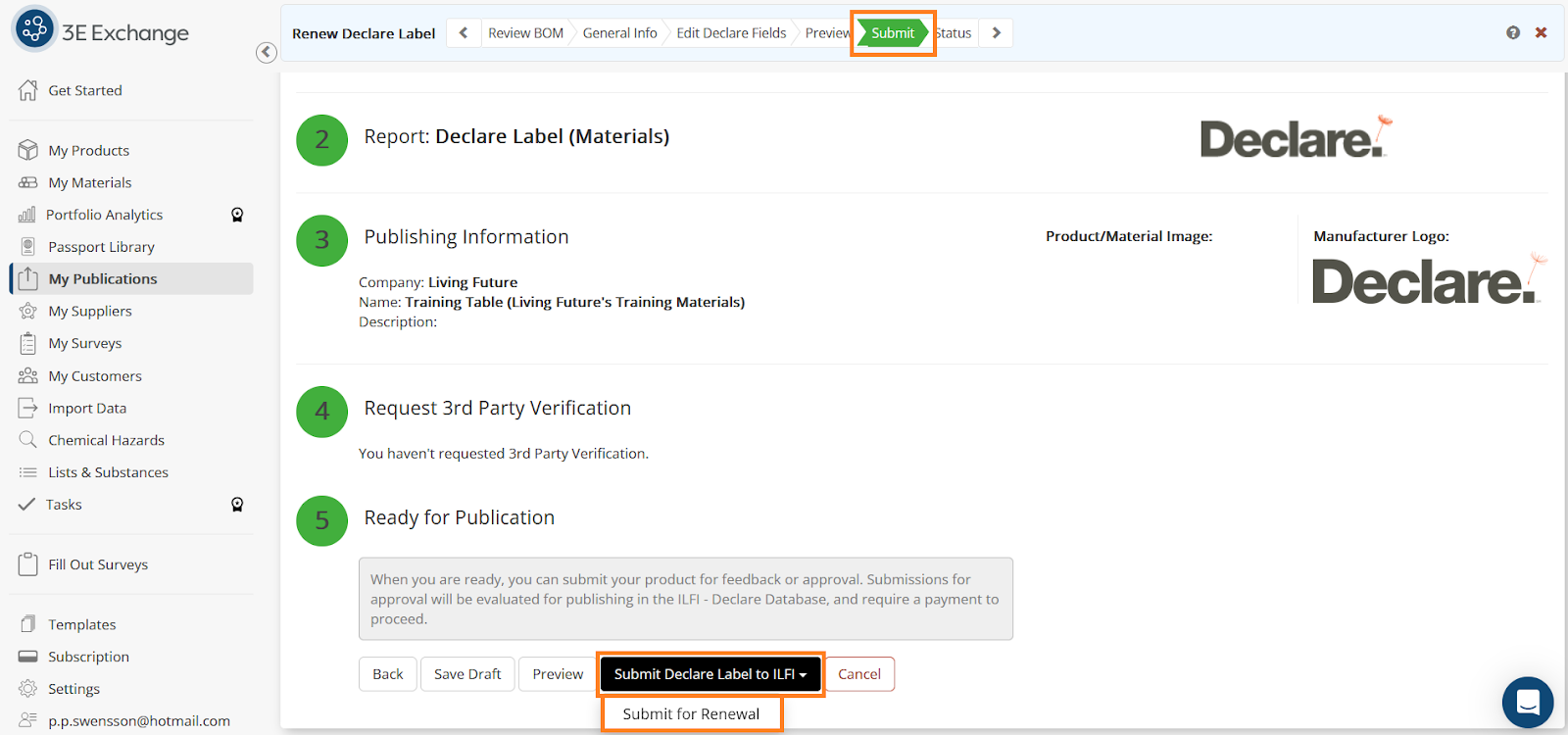This screenshot has height=735, width=1568.
Task: Click the p.p.swensson@hotmail.com account label
Action: click(139, 720)
